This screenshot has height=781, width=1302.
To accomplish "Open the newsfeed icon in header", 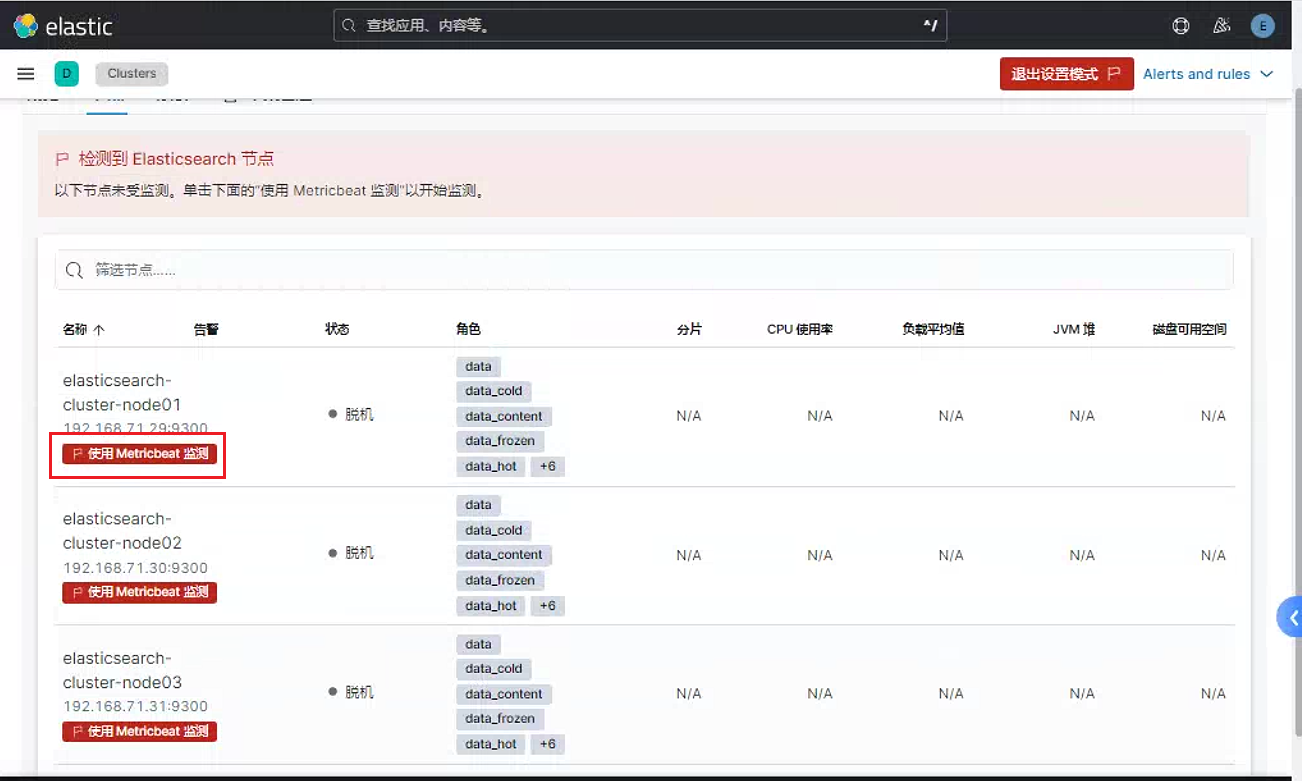I will point(1221,26).
